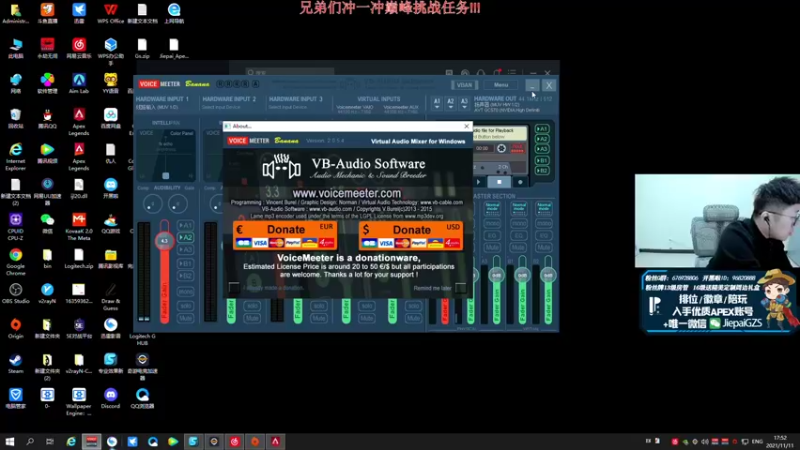Open the taskbar clock and date

click(781, 441)
